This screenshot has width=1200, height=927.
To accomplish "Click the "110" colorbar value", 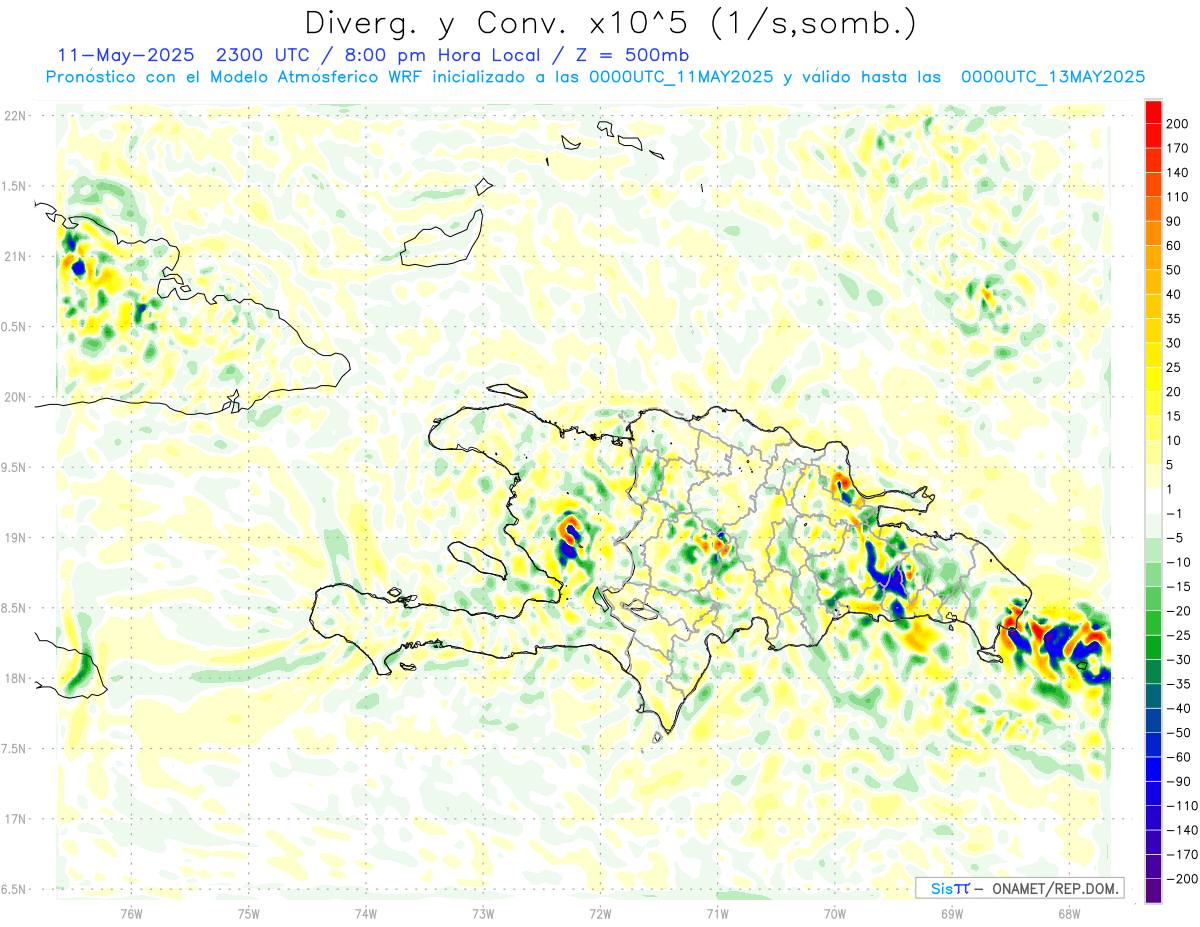I will (x=1177, y=197).
